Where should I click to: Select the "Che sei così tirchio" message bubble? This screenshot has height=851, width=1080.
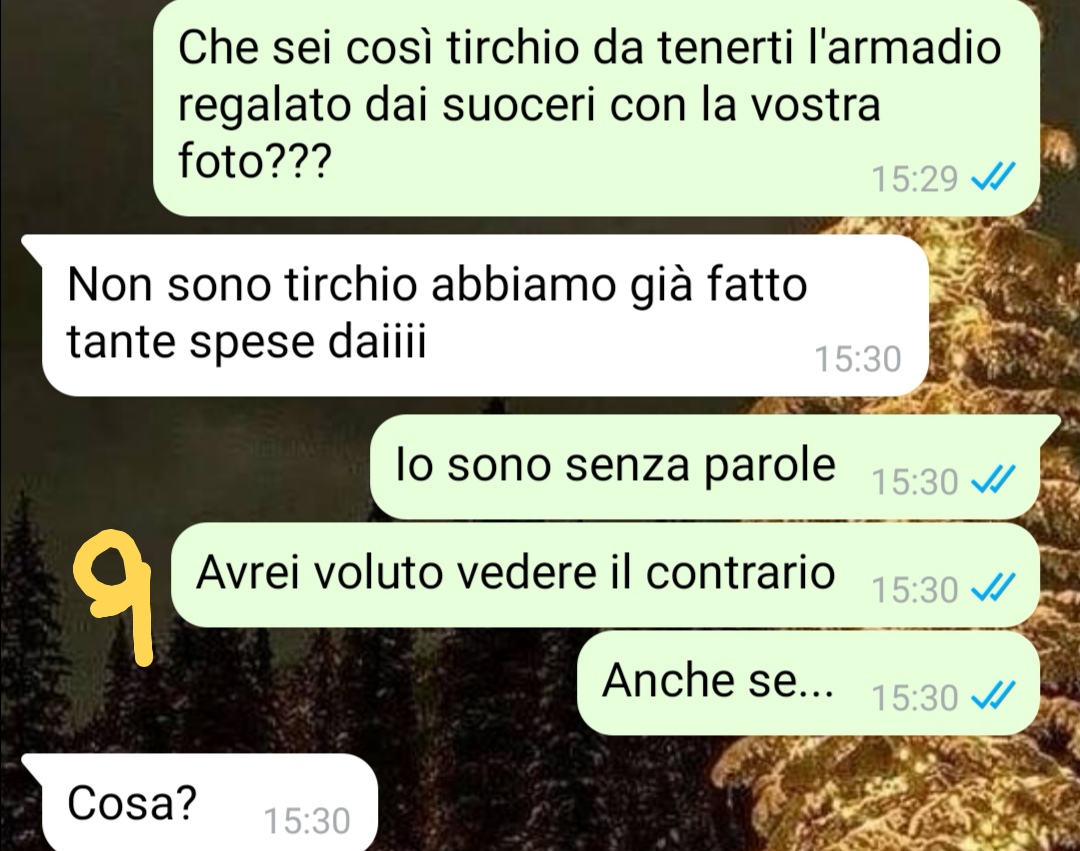595,107
